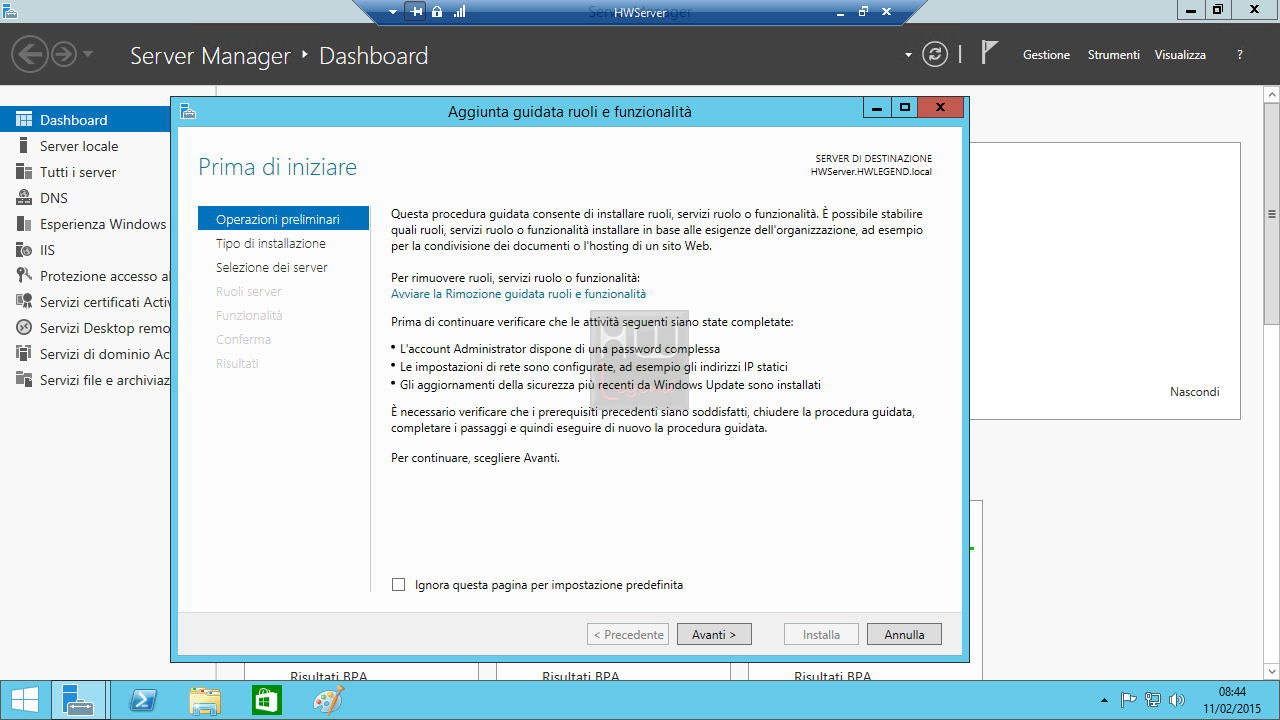
Task: Select the Operazioni preliminari wizard step
Action: point(283,219)
